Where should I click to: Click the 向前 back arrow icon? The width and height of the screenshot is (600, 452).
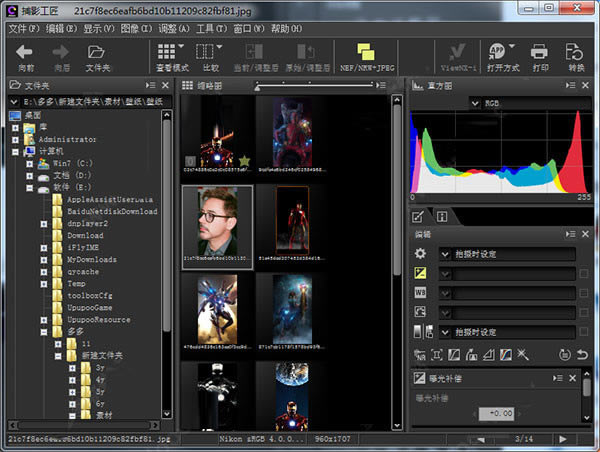point(25,52)
